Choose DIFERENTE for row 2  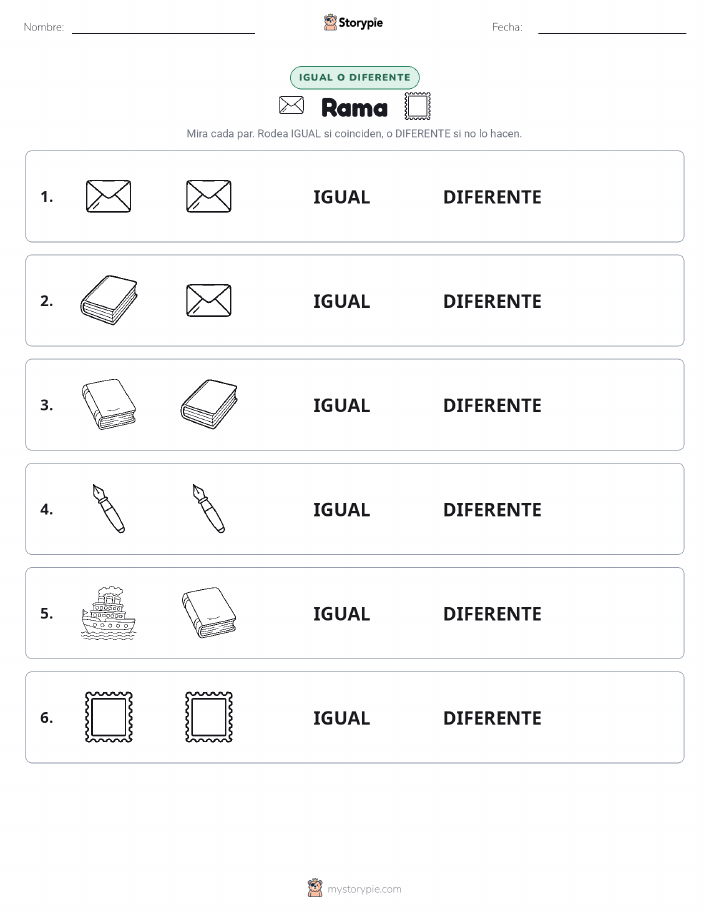(492, 301)
